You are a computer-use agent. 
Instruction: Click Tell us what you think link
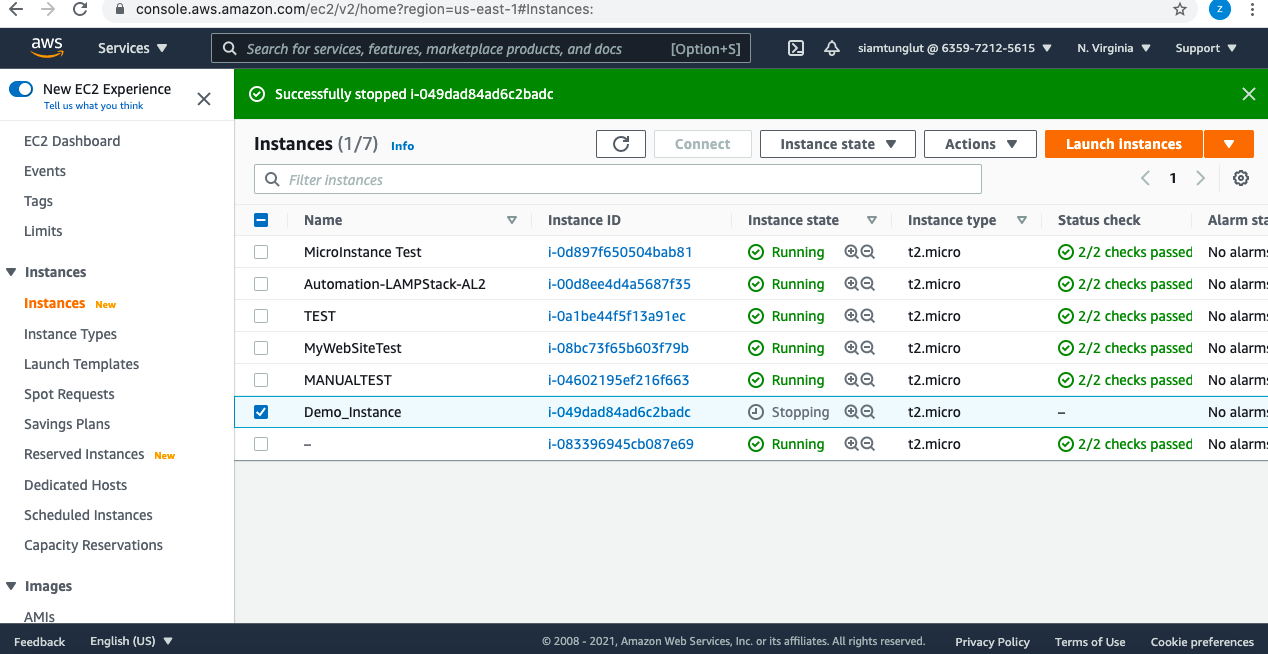(x=93, y=106)
